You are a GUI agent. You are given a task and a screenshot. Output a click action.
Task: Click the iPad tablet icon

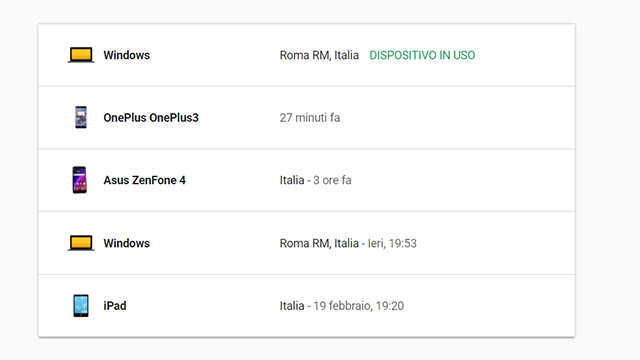point(81,305)
